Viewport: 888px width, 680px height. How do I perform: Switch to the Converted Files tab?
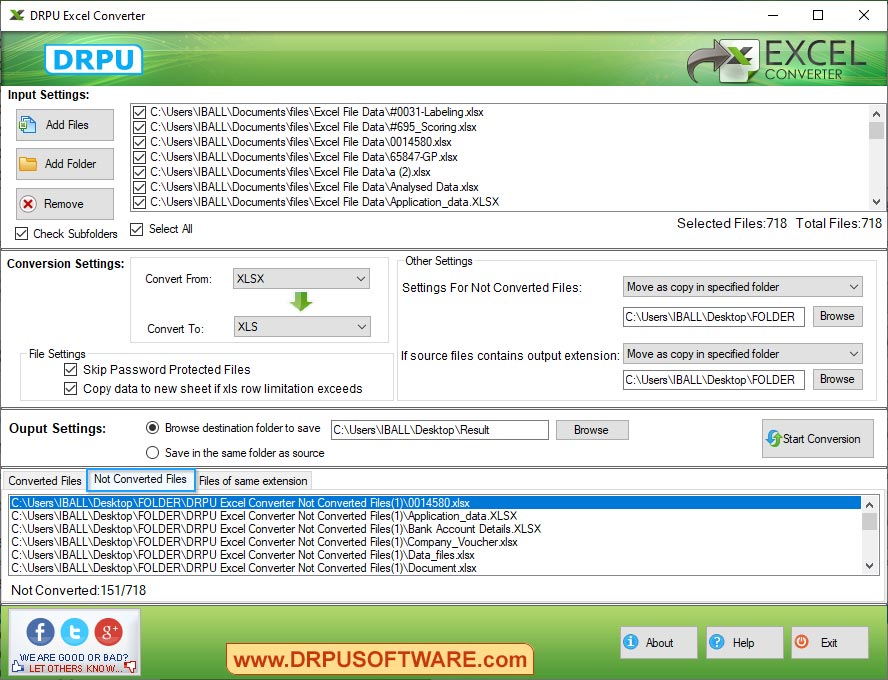44,481
